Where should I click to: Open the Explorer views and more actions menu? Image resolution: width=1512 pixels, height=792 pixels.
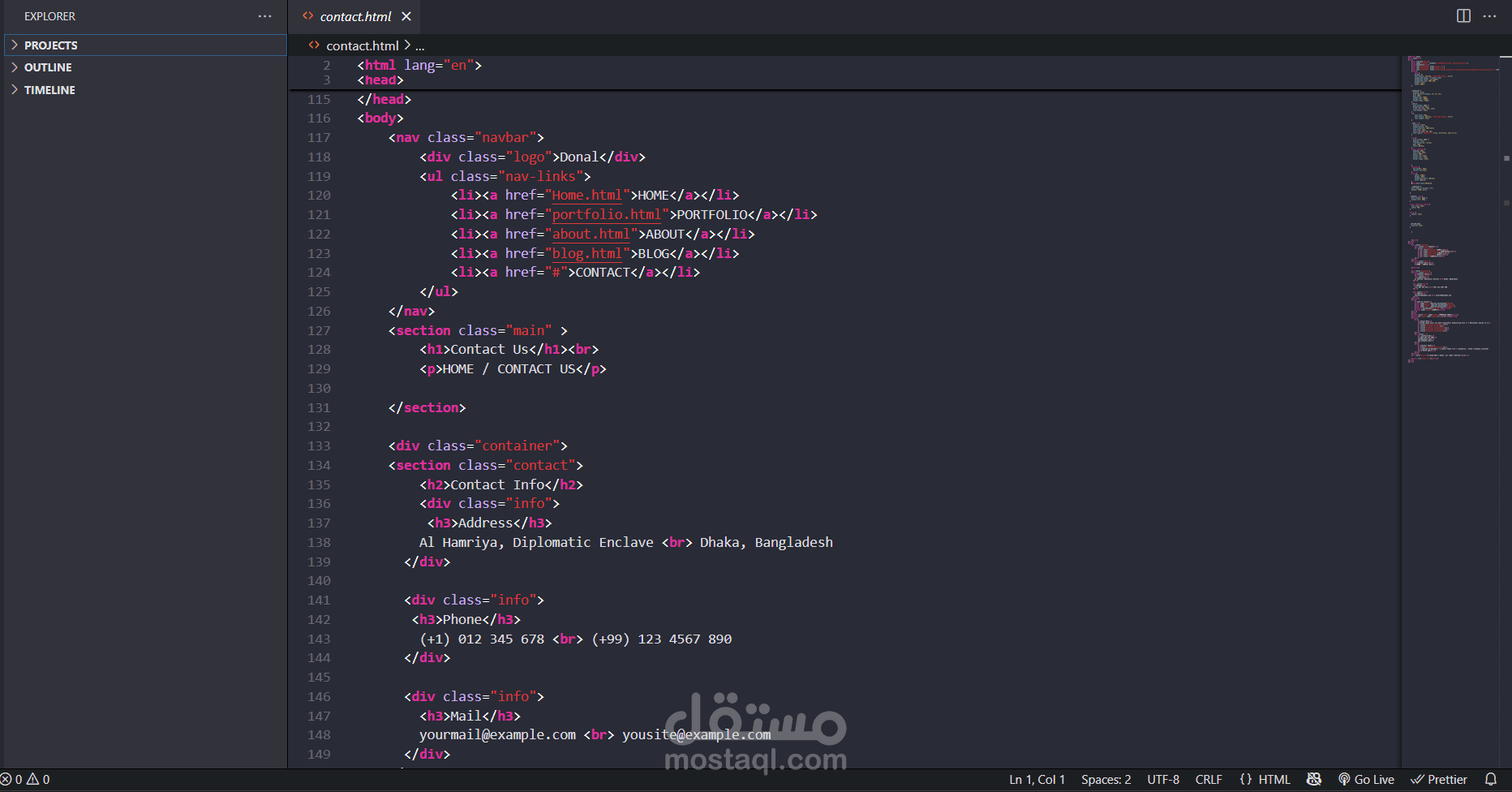pyautogui.click(x=264, y=16)
